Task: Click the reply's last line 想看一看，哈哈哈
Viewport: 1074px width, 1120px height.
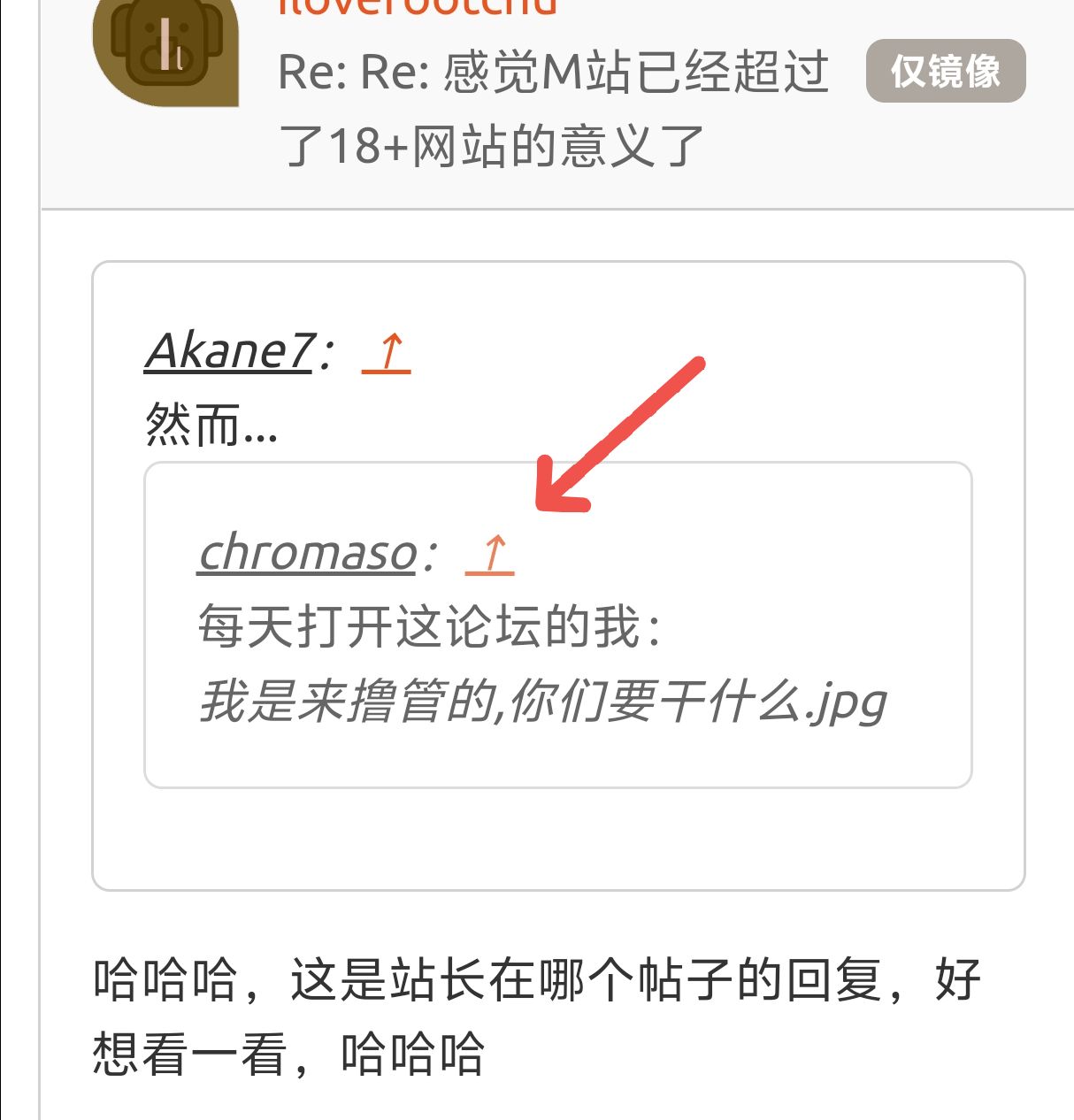Action: pos(288,1055)
